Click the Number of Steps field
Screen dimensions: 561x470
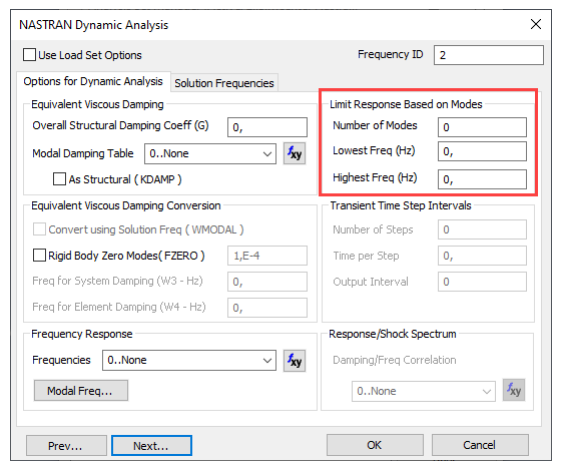482,229
